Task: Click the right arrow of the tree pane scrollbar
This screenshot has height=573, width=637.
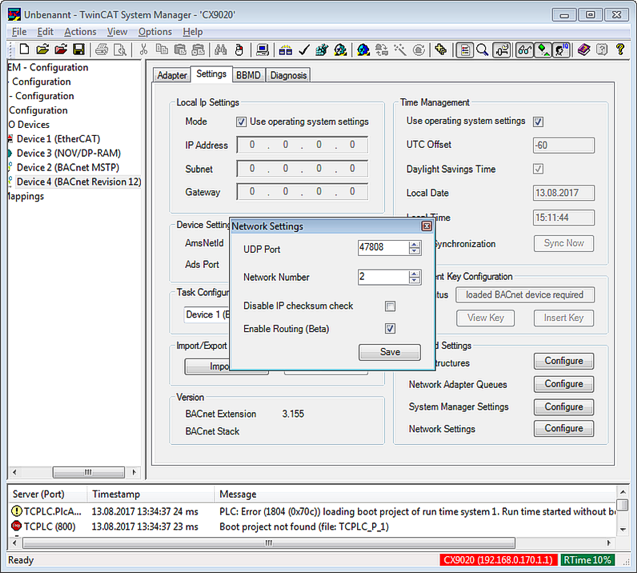Action: (x=134, y=472)
